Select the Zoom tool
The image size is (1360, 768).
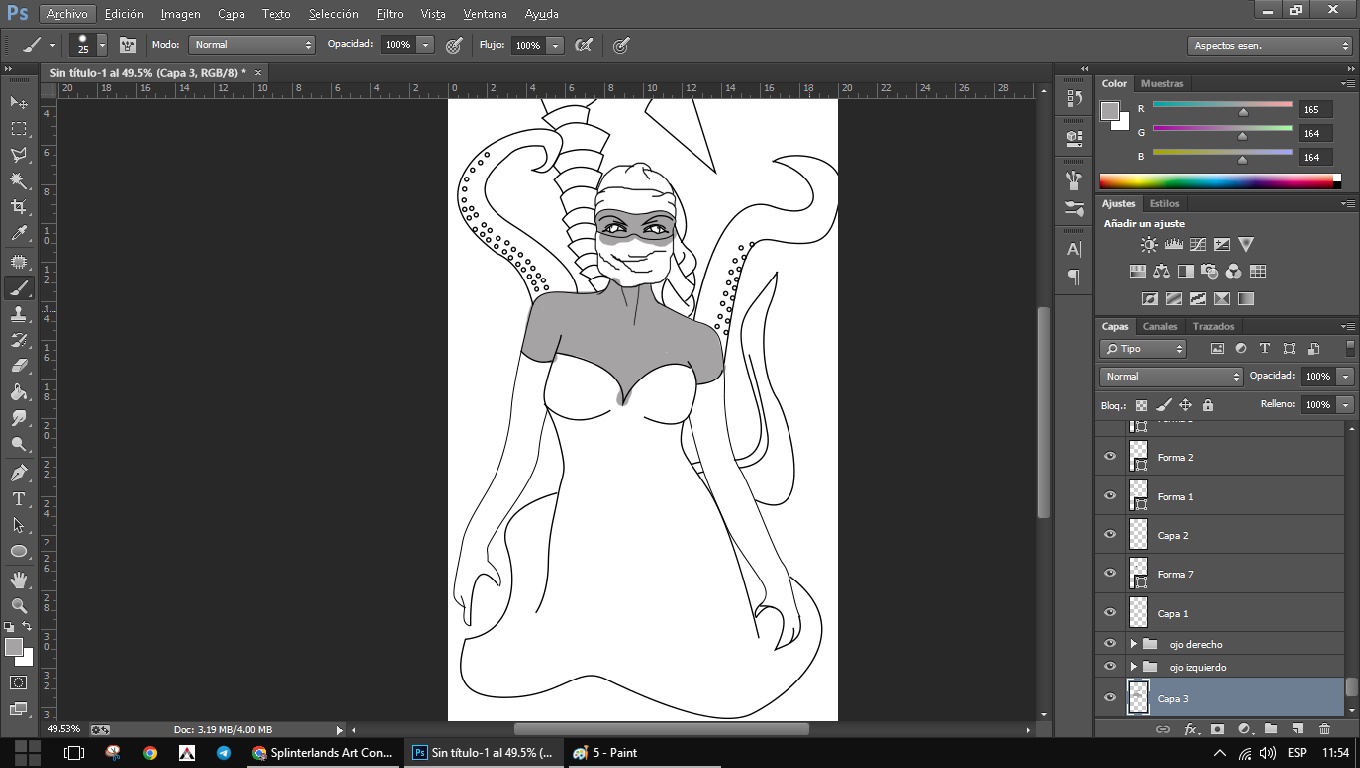(19, 606)
